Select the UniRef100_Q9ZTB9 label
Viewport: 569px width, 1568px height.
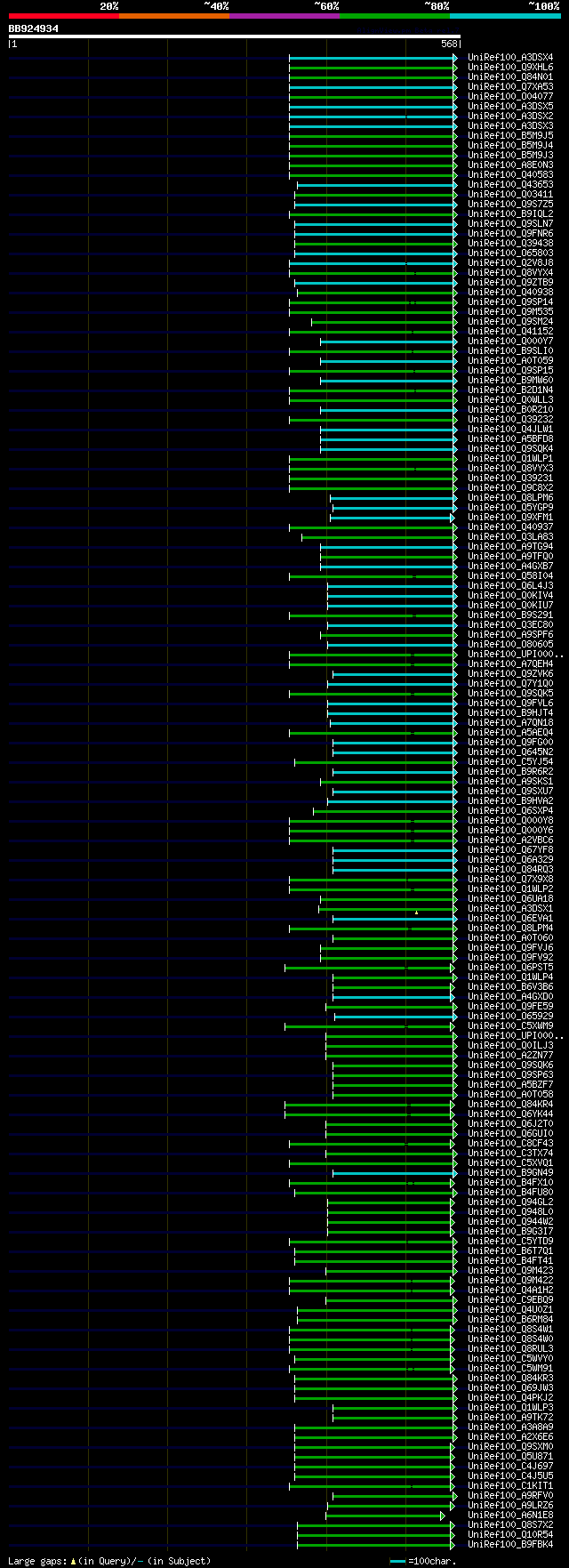tap(510, 283)
